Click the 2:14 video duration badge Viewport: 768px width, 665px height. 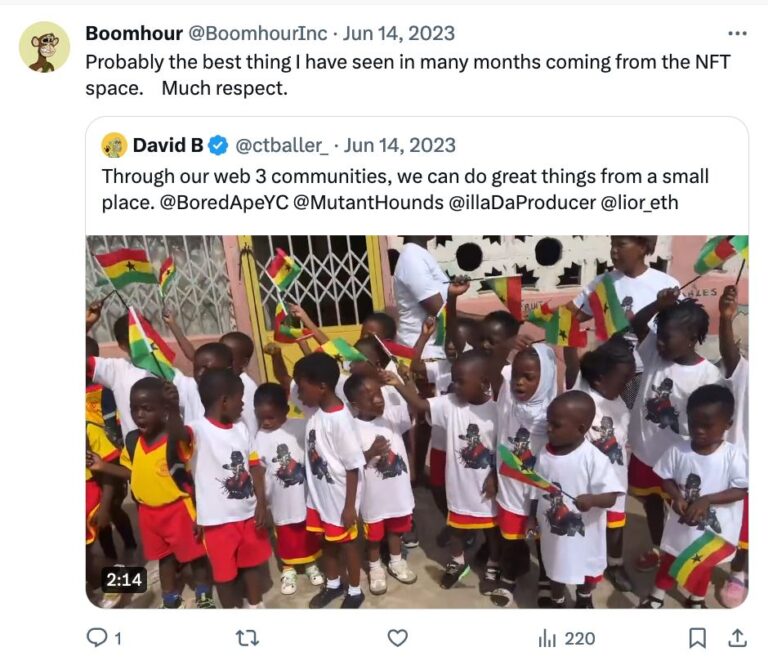124,580
